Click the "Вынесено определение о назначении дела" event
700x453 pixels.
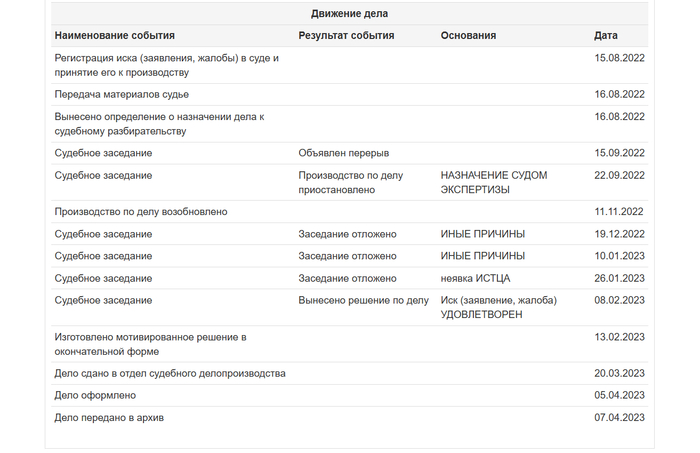coord(158,124)
